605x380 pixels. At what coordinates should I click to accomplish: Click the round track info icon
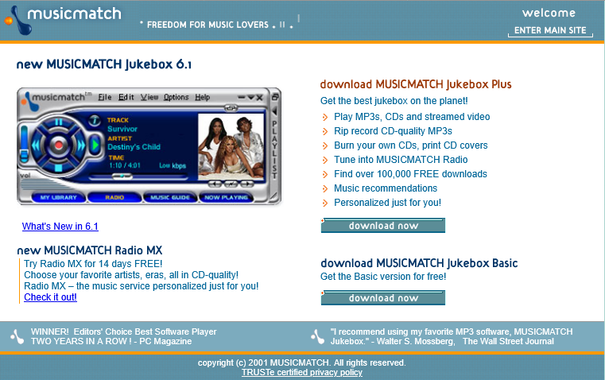[x=95, y=120]
